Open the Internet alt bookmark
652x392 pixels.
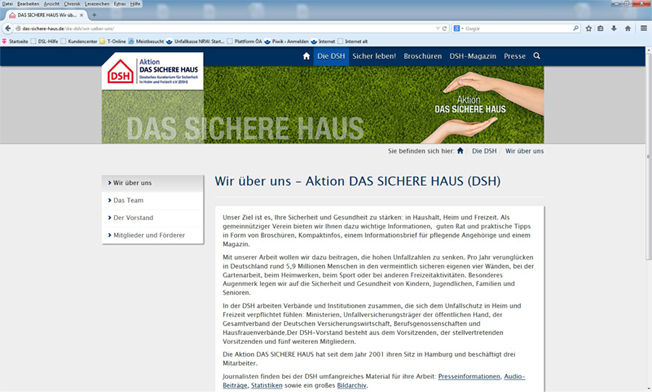pos(353,41)
